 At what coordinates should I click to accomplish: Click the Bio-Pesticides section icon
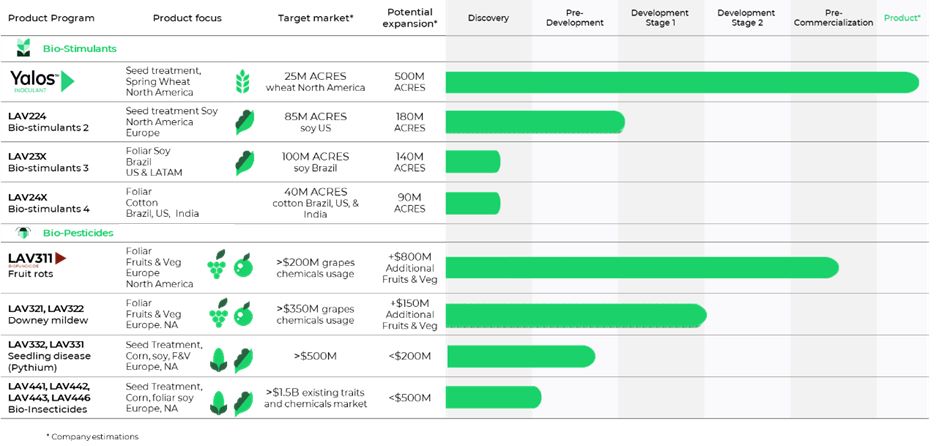point(23,233)
